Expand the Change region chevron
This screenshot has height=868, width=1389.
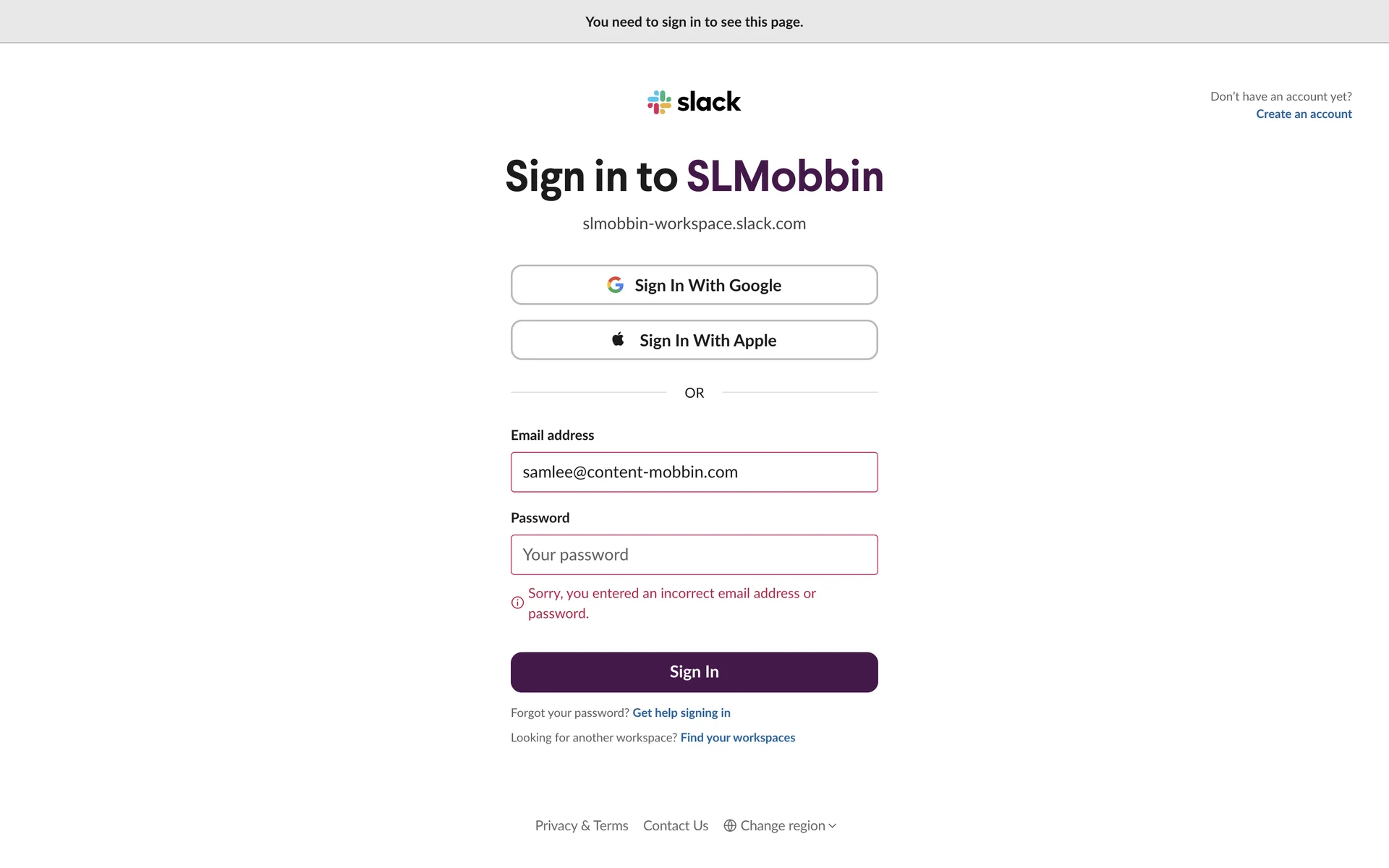click(833, 825)
